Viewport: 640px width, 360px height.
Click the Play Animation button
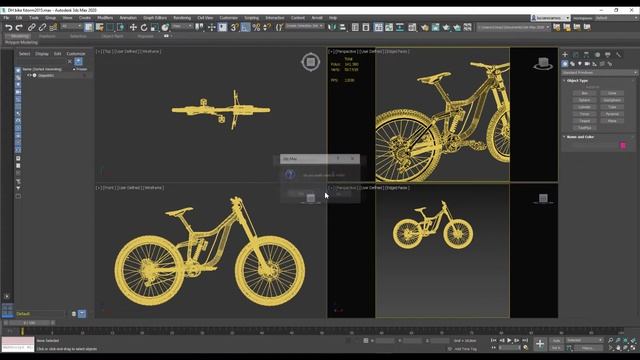(x=509, y=340)
